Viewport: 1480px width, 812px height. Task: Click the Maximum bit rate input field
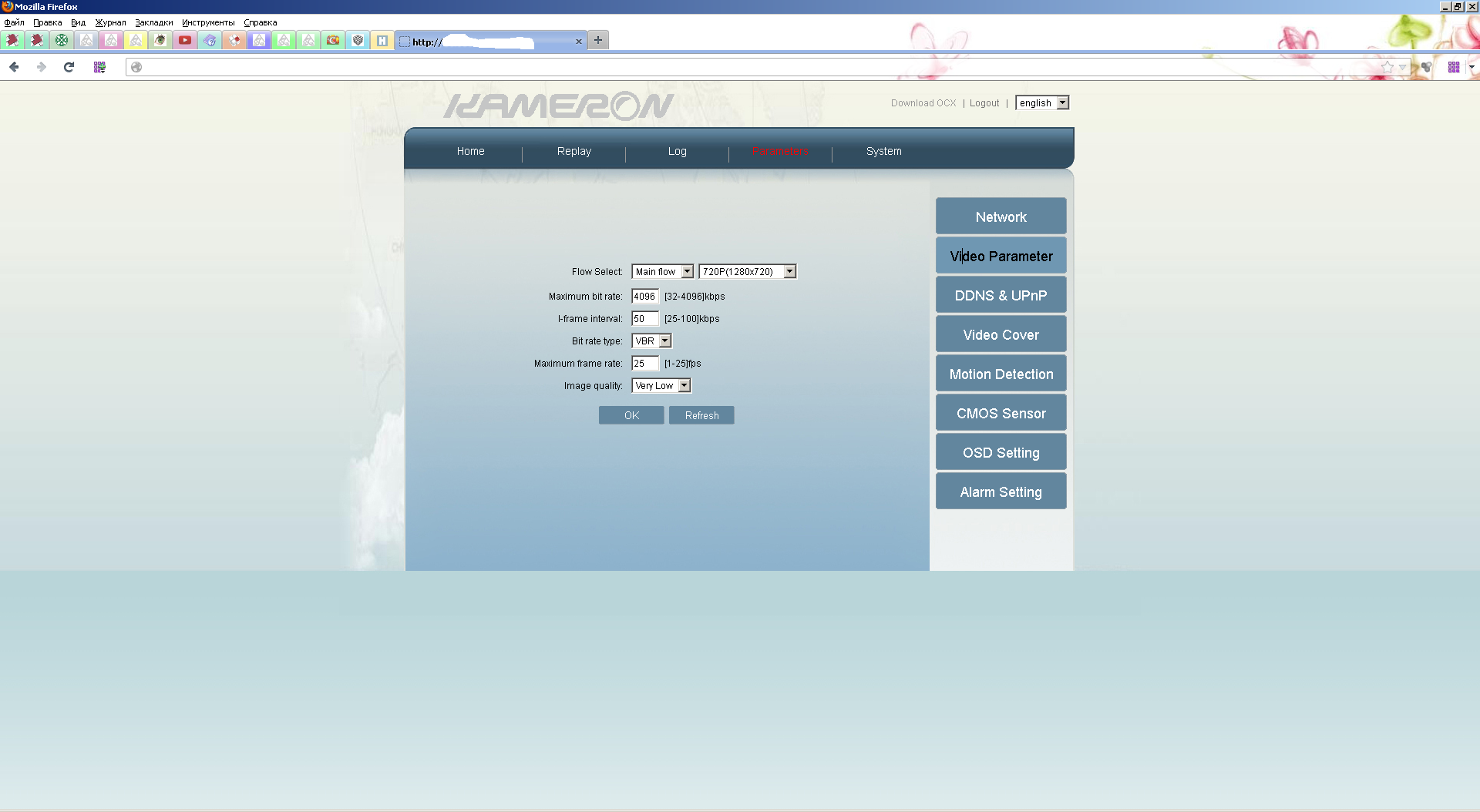coord(644,297)
